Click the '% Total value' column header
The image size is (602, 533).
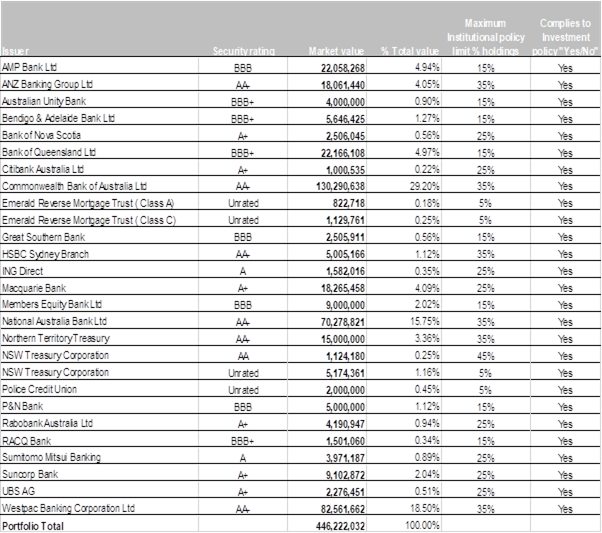pyautogui.click(x=410, y=51)
